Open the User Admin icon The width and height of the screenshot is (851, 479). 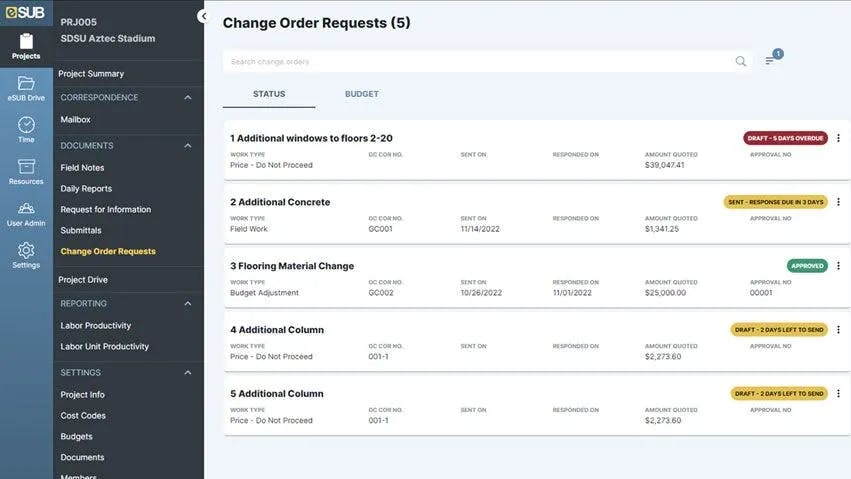click(x=26, y=209)
